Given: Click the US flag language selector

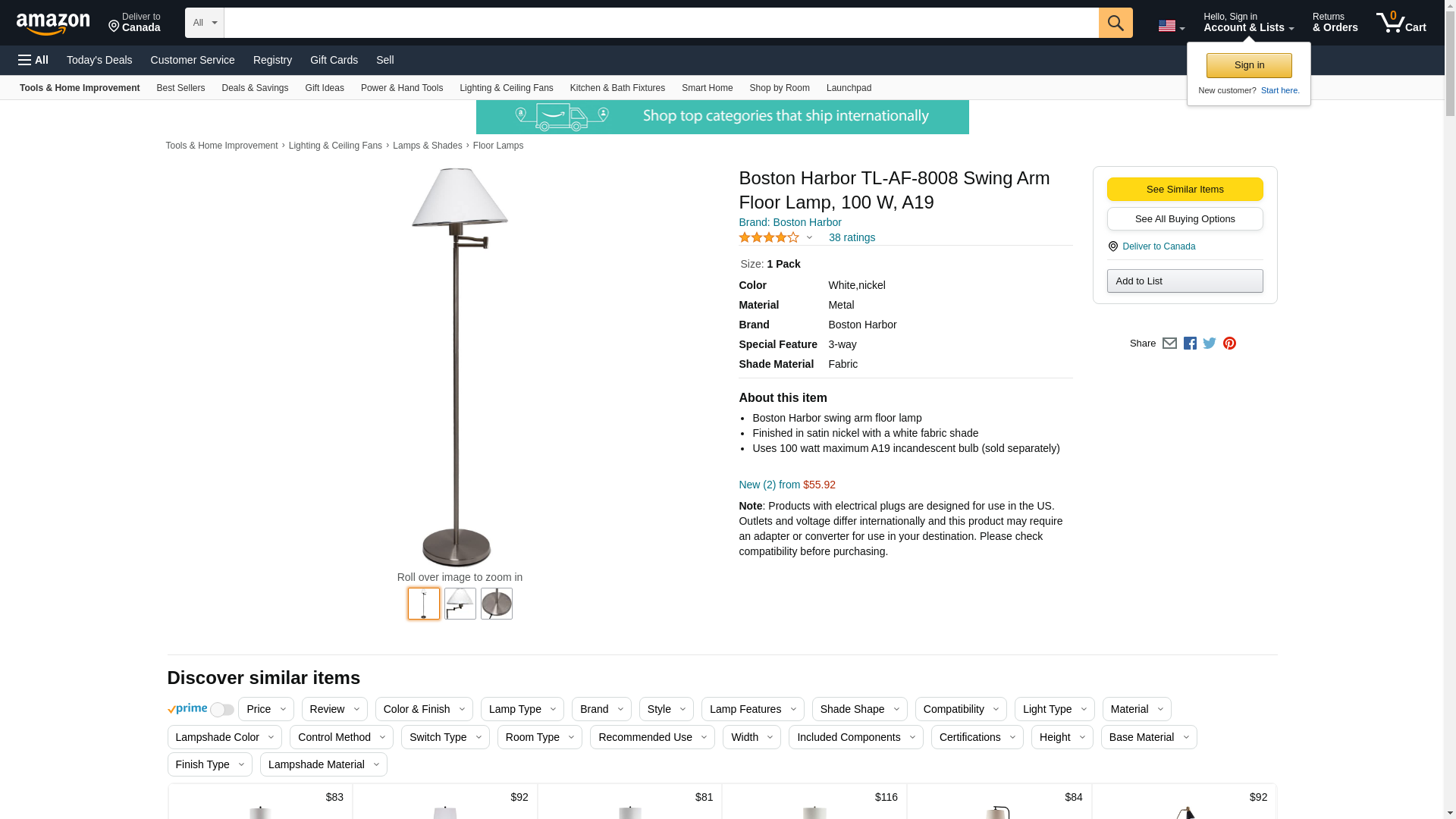Looking at the screenshot, I should tap(1171, 27).
